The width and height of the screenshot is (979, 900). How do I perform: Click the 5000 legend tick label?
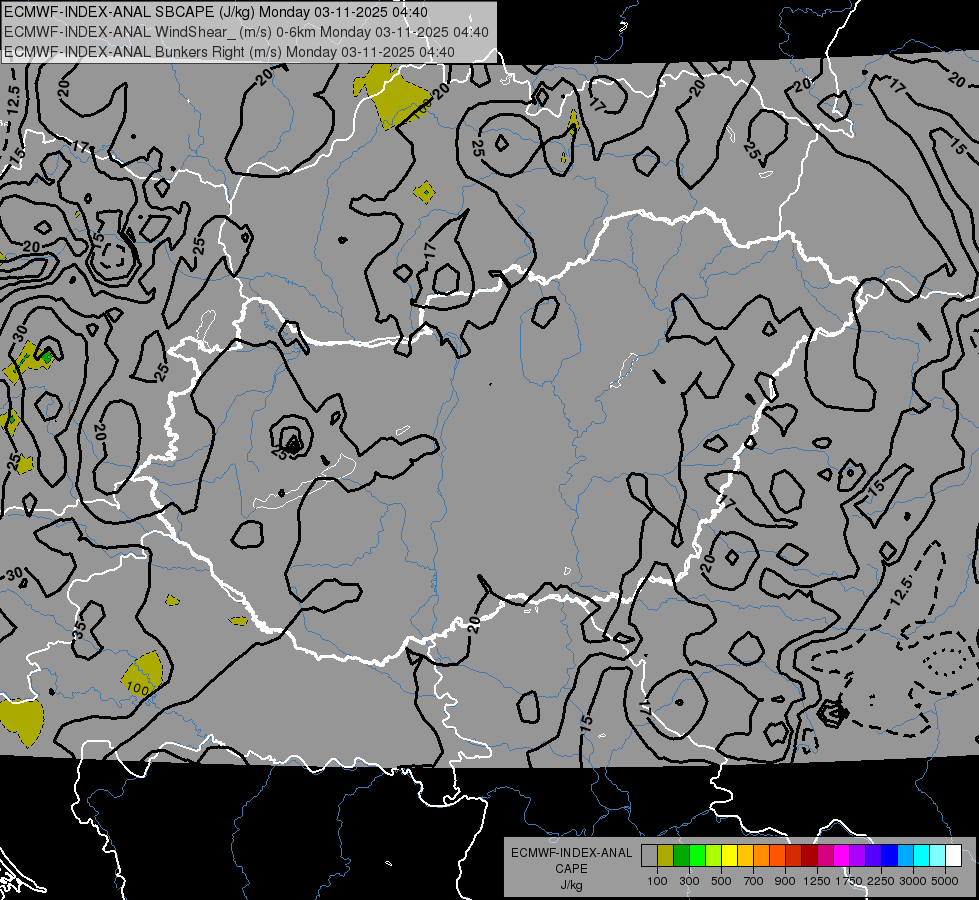click(x=945, y=881)
